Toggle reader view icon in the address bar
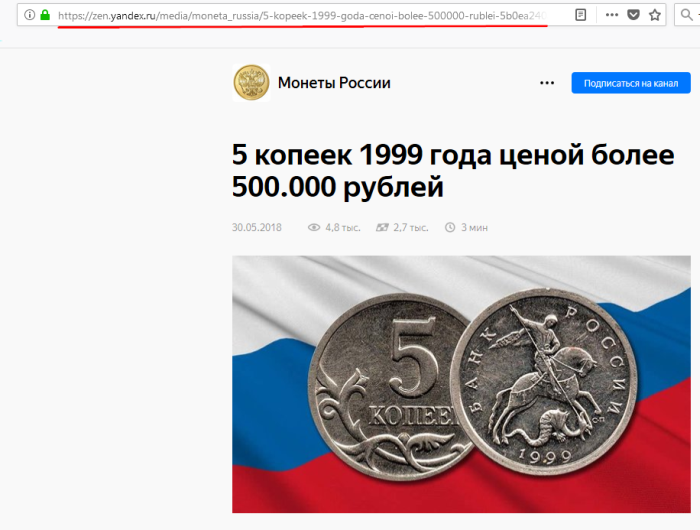Viewport: 700px width, 530px height. [580, 15]
